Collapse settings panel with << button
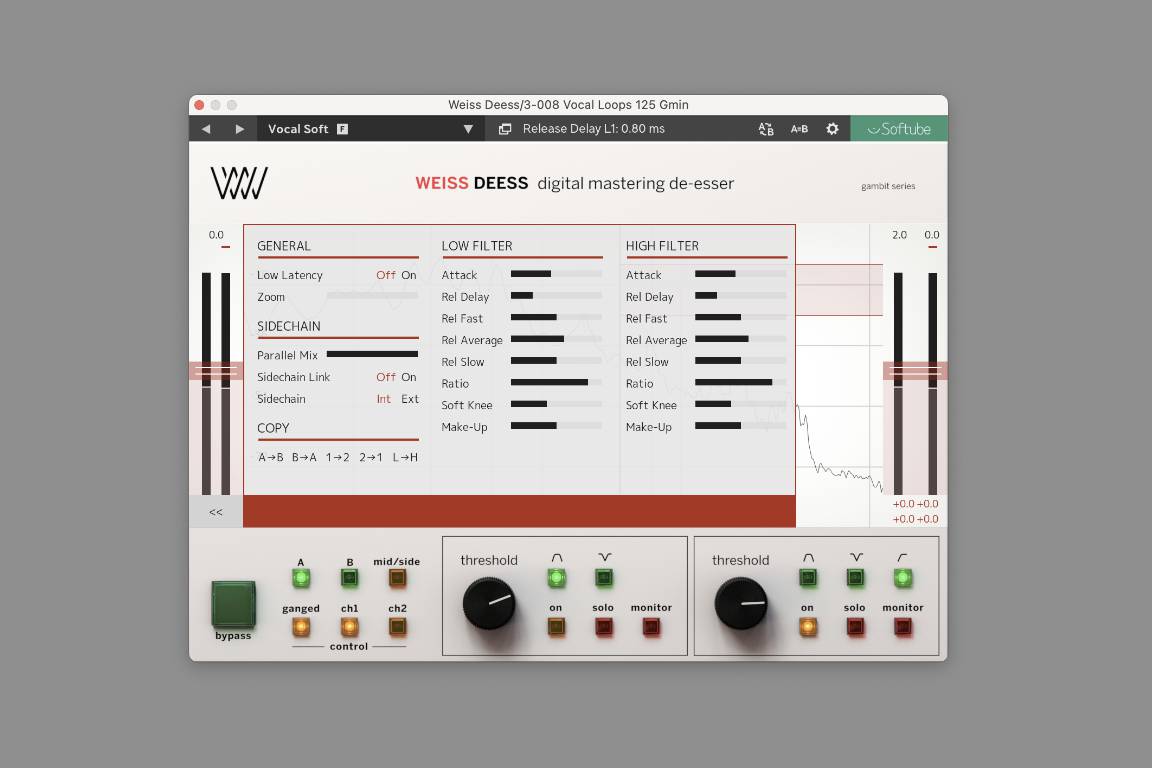Screen dimensions: 1152x768 coord(216,512)
